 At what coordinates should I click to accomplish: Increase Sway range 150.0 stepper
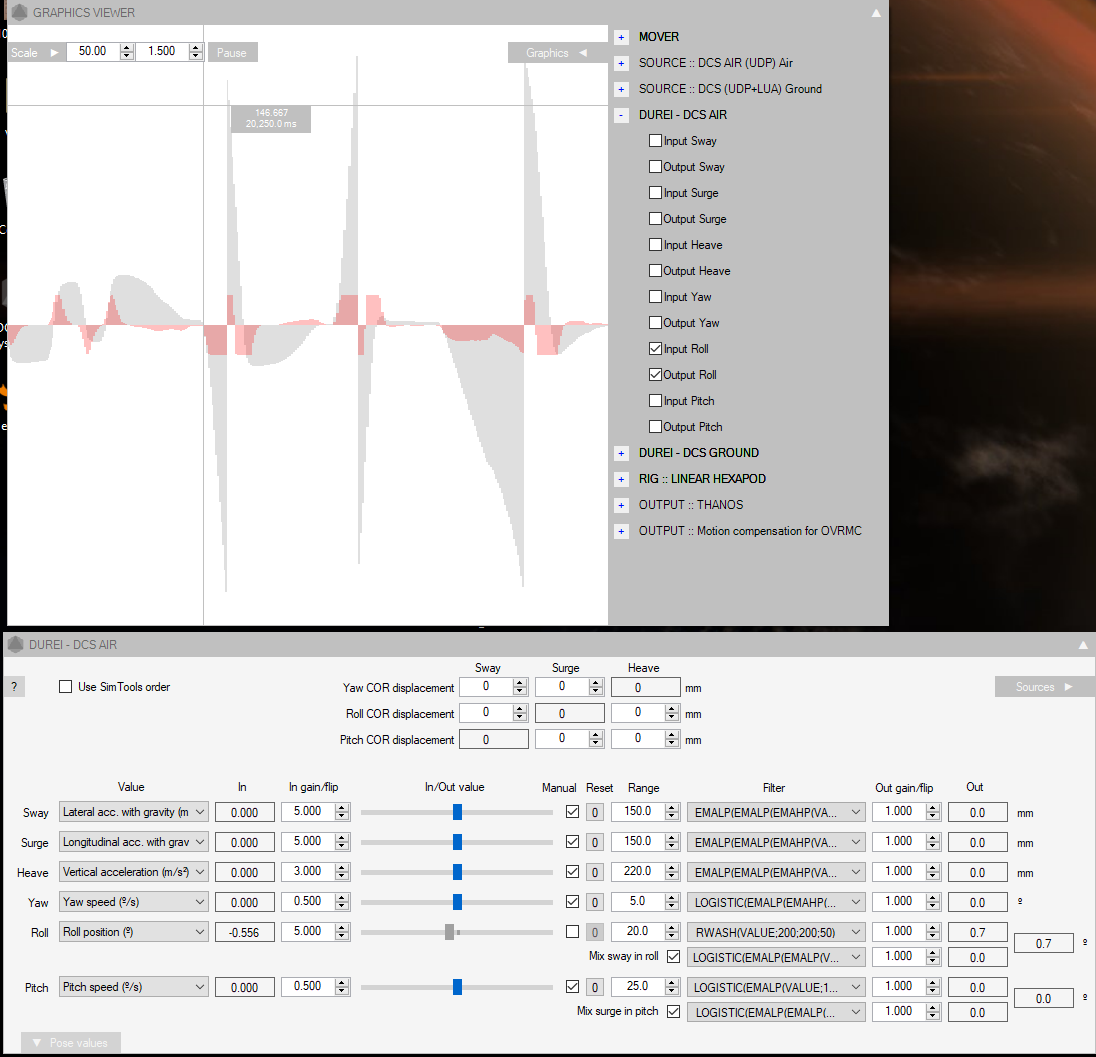point(672,807)
